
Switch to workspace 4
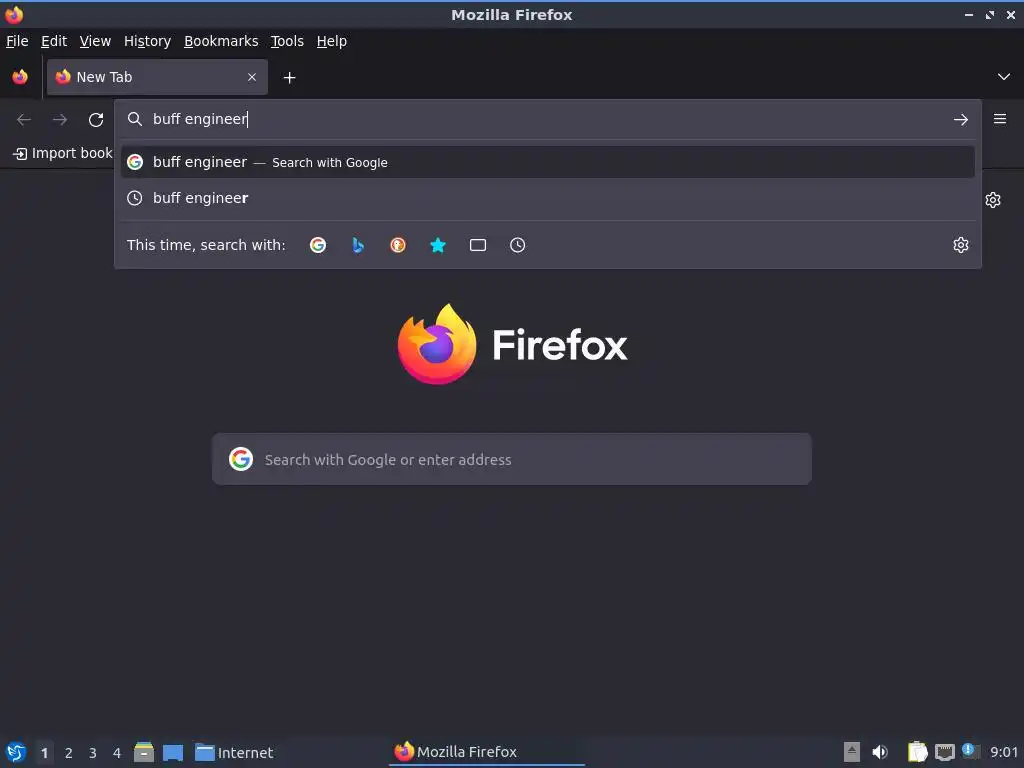point(117,753)
